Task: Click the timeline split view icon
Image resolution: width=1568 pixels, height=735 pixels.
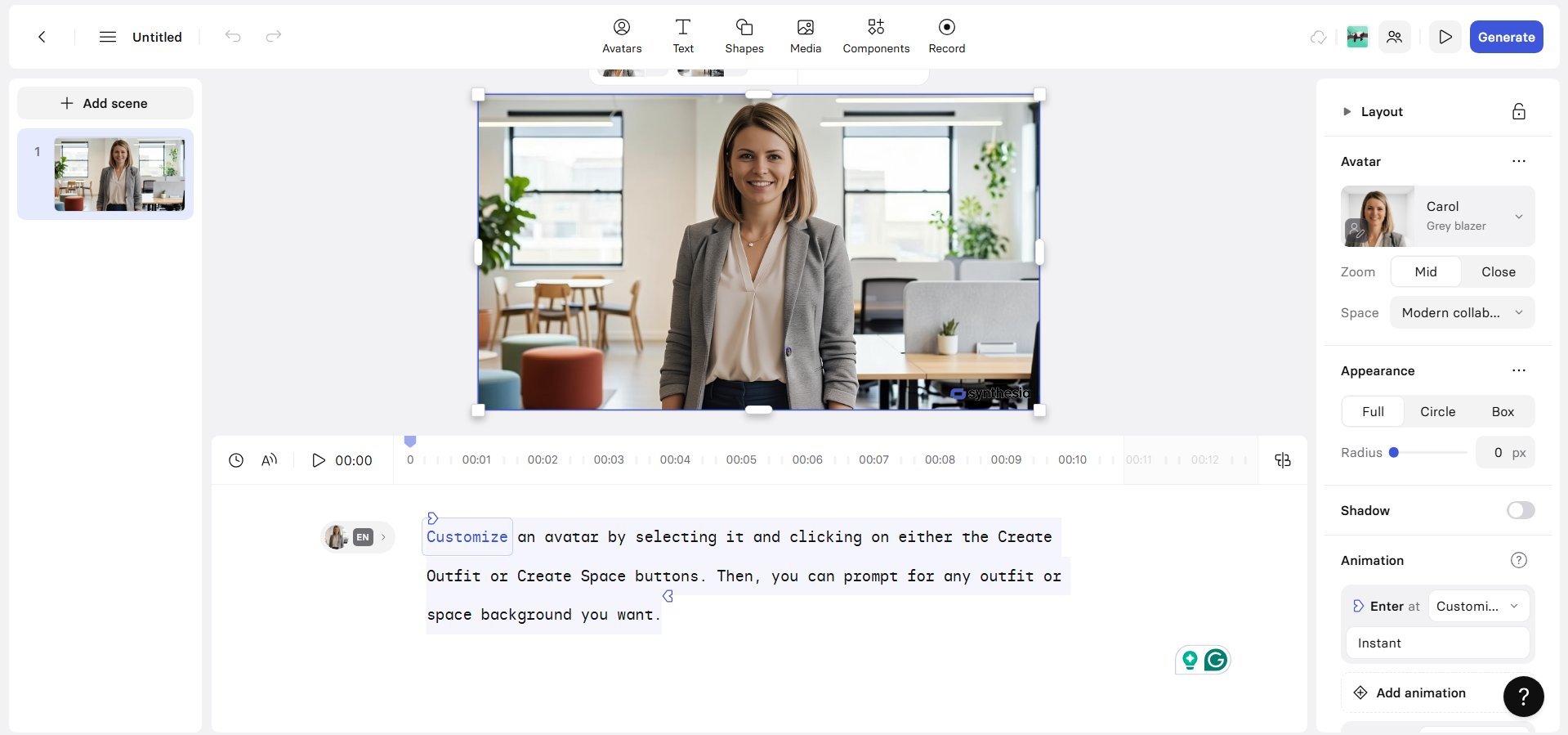Action: (x=1283, y=460)
